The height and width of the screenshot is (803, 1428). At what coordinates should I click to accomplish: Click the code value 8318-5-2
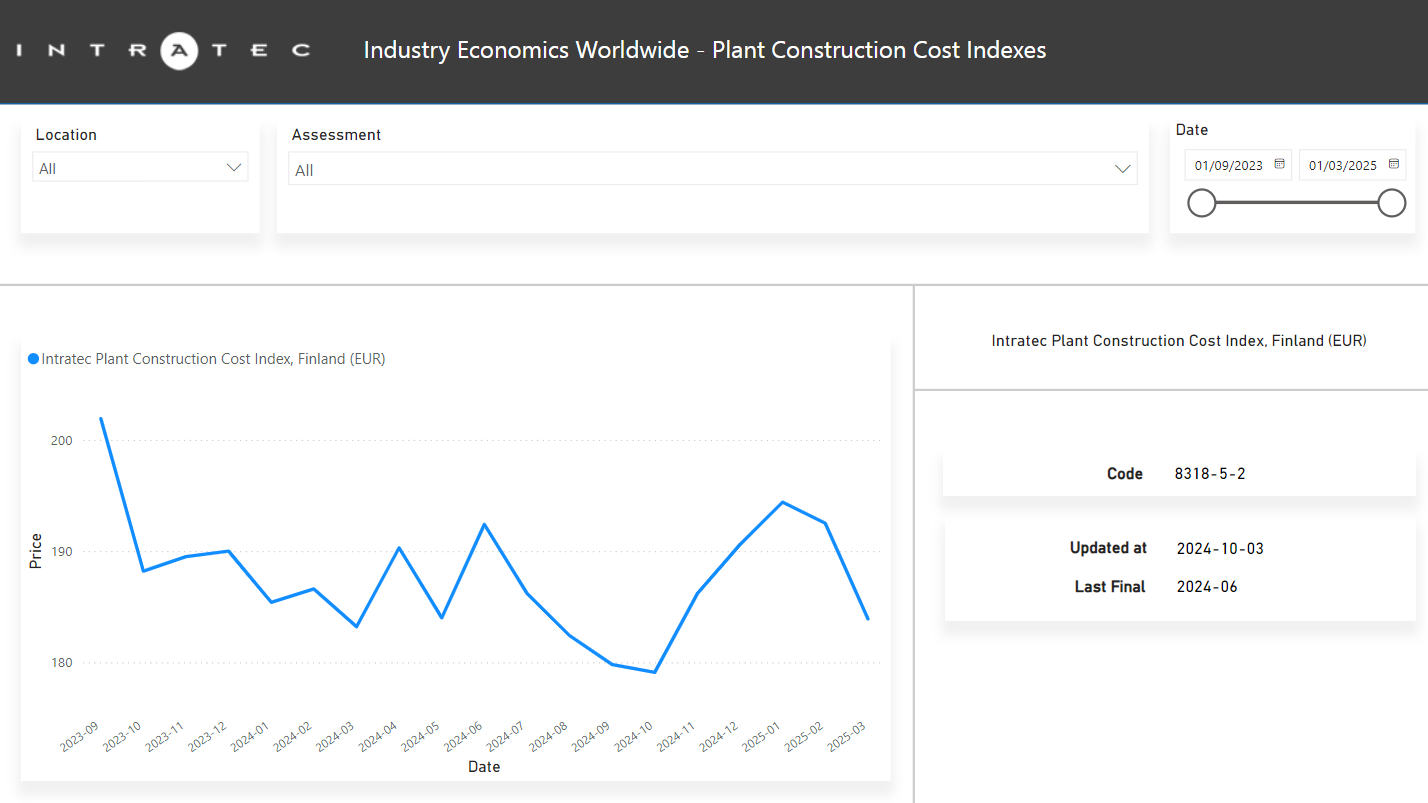(1210, 474)
